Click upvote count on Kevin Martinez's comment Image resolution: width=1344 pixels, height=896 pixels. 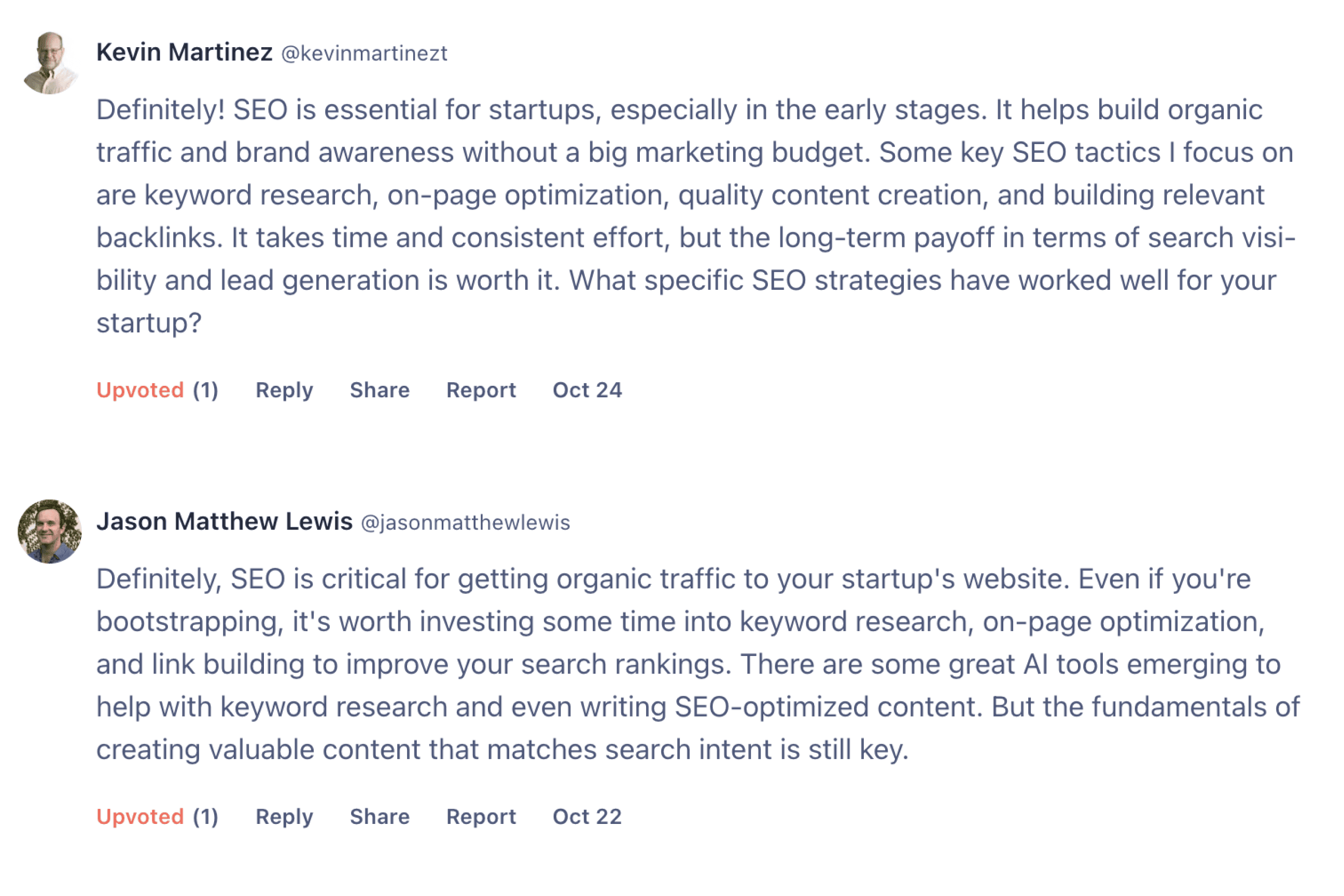pyautogui.click(x=206, y=390)
